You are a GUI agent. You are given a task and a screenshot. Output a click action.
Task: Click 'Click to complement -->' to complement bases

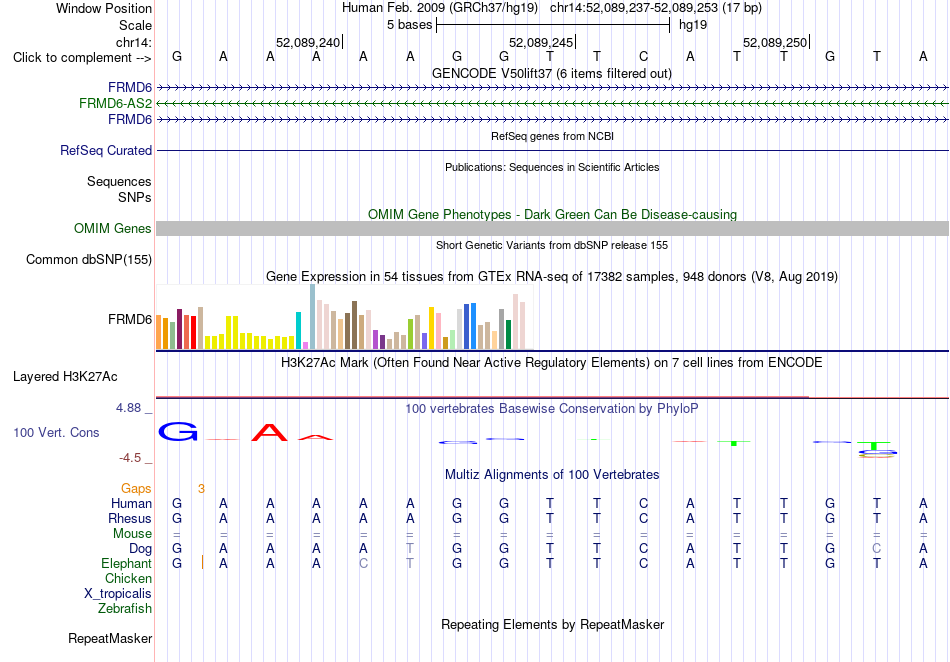82,58
